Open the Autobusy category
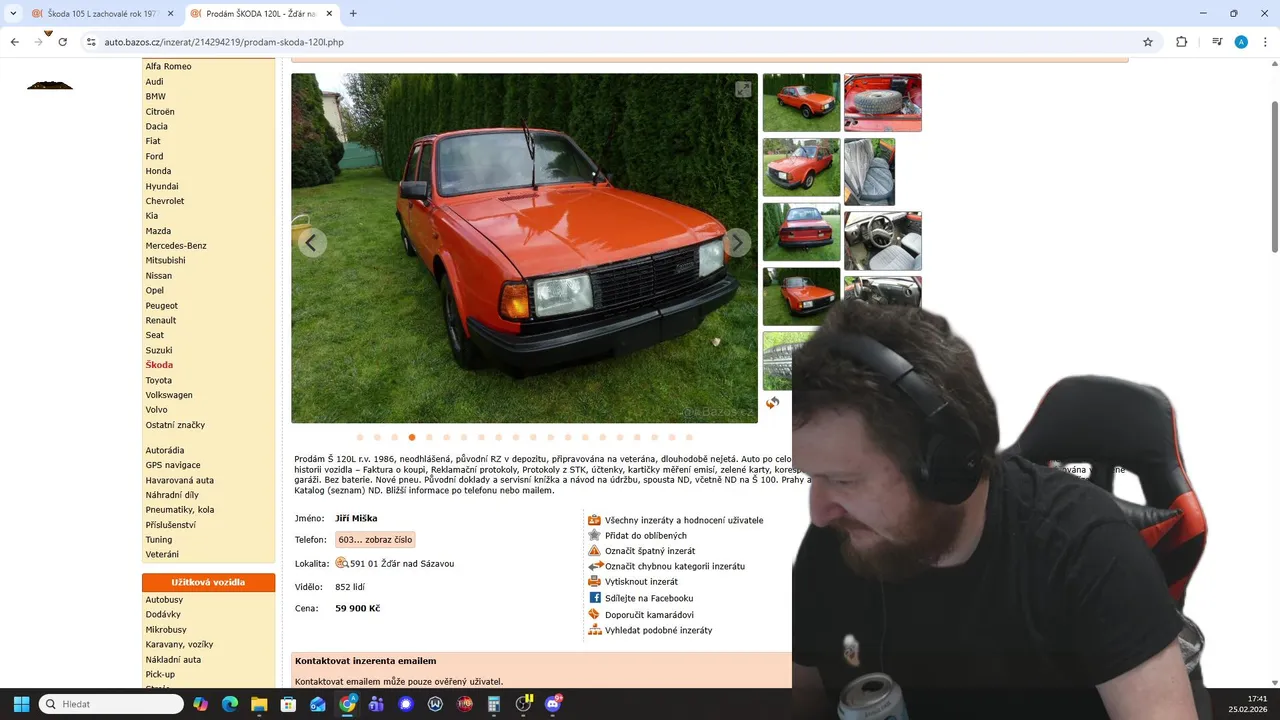Viewport: 1280px width, 720px height. [164, 600]
